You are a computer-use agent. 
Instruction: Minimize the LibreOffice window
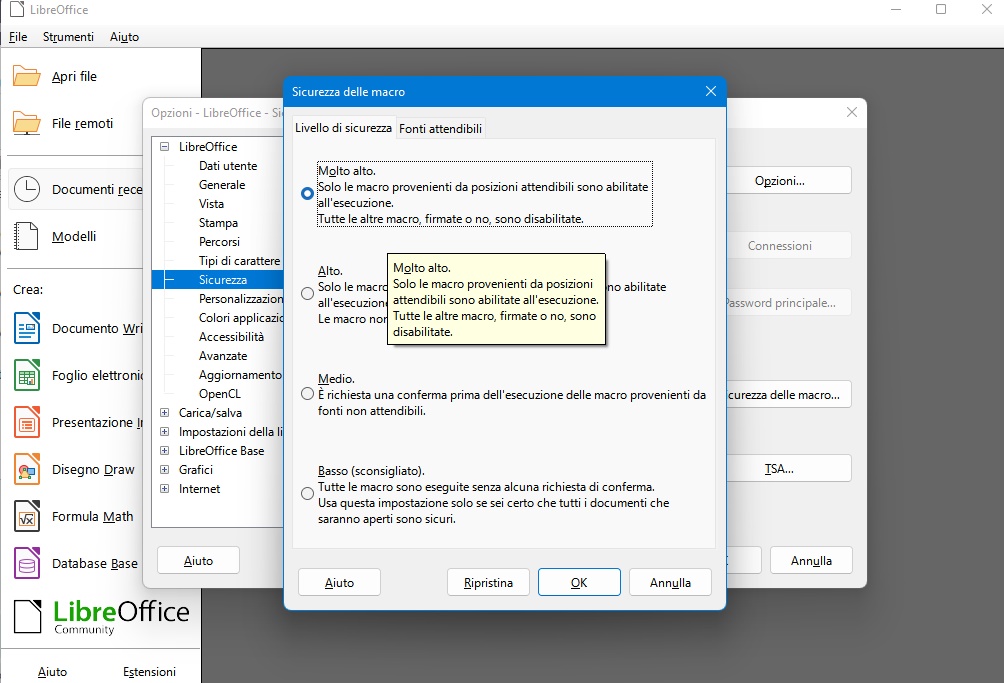point(896,9)
